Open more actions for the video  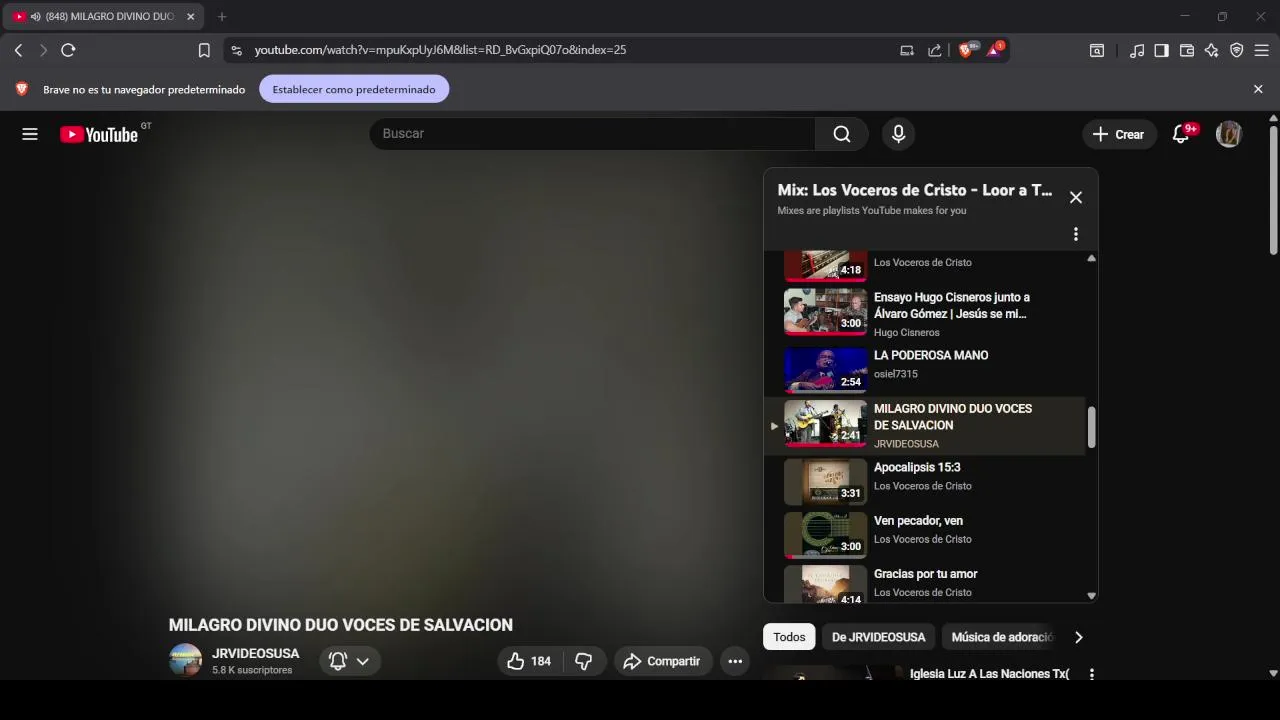point(735,661)
